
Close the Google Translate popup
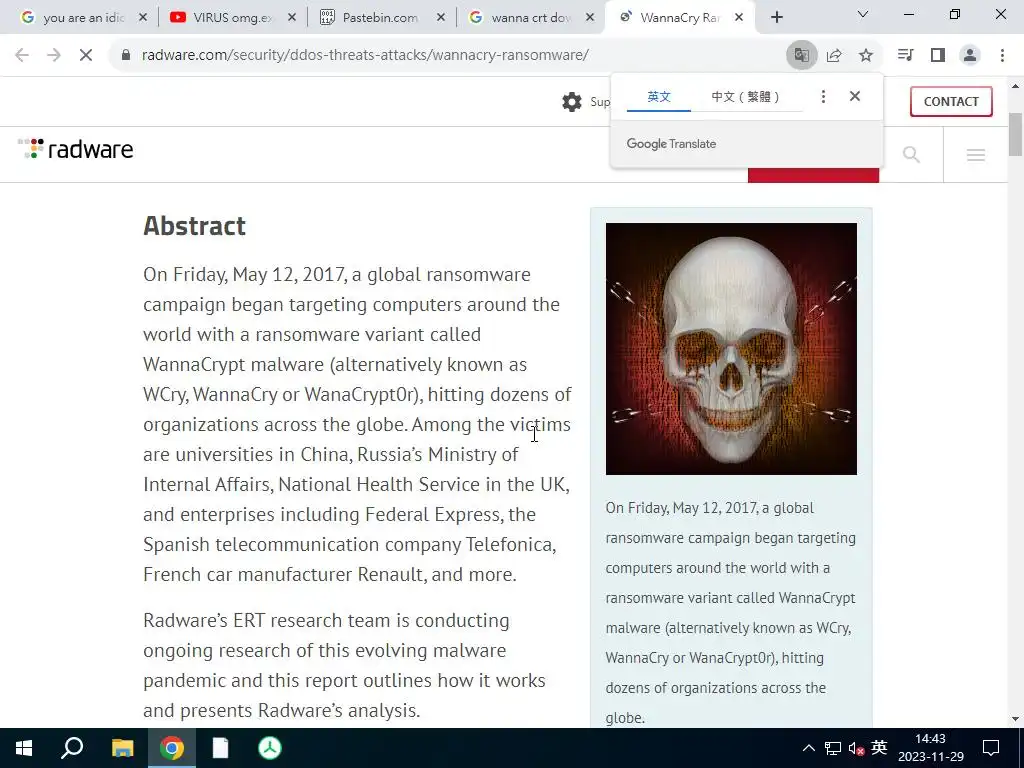click(855, 96)
